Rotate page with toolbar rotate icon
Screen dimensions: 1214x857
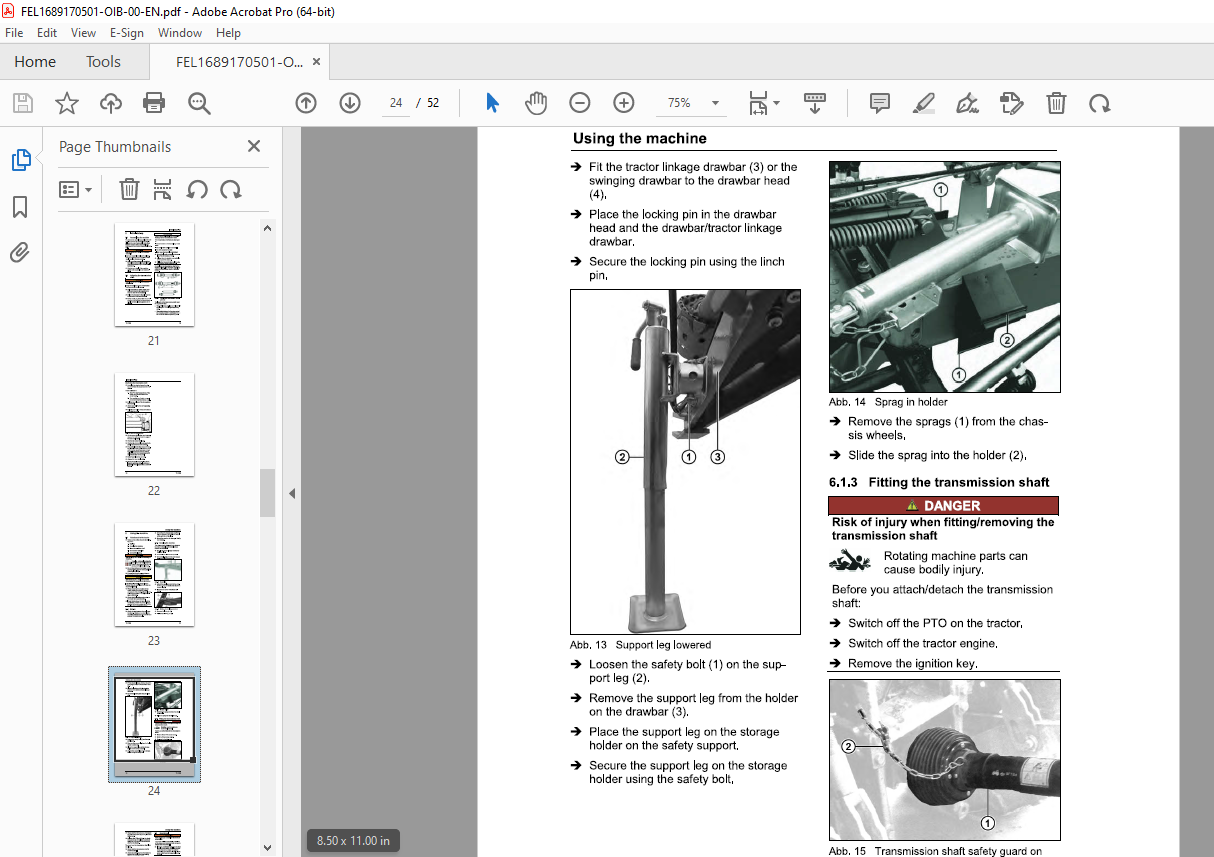pos(1100,103)
